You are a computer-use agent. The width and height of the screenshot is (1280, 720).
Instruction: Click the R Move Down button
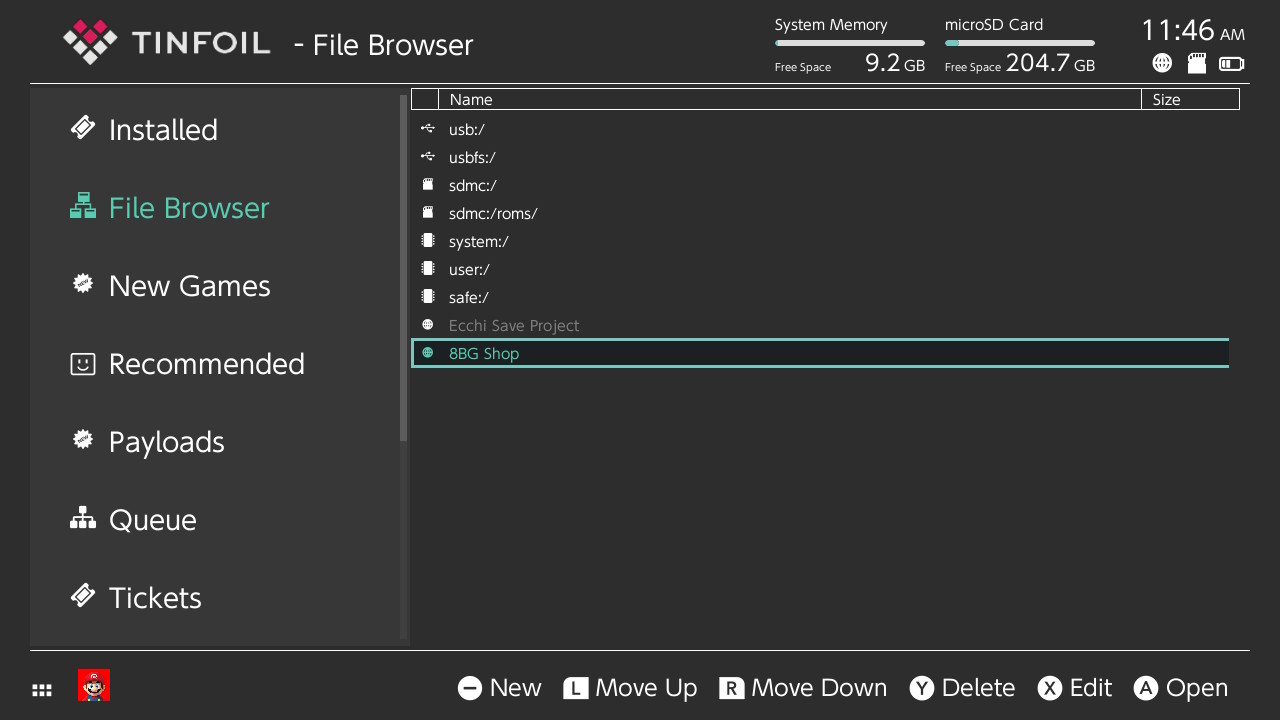[803, 688]
